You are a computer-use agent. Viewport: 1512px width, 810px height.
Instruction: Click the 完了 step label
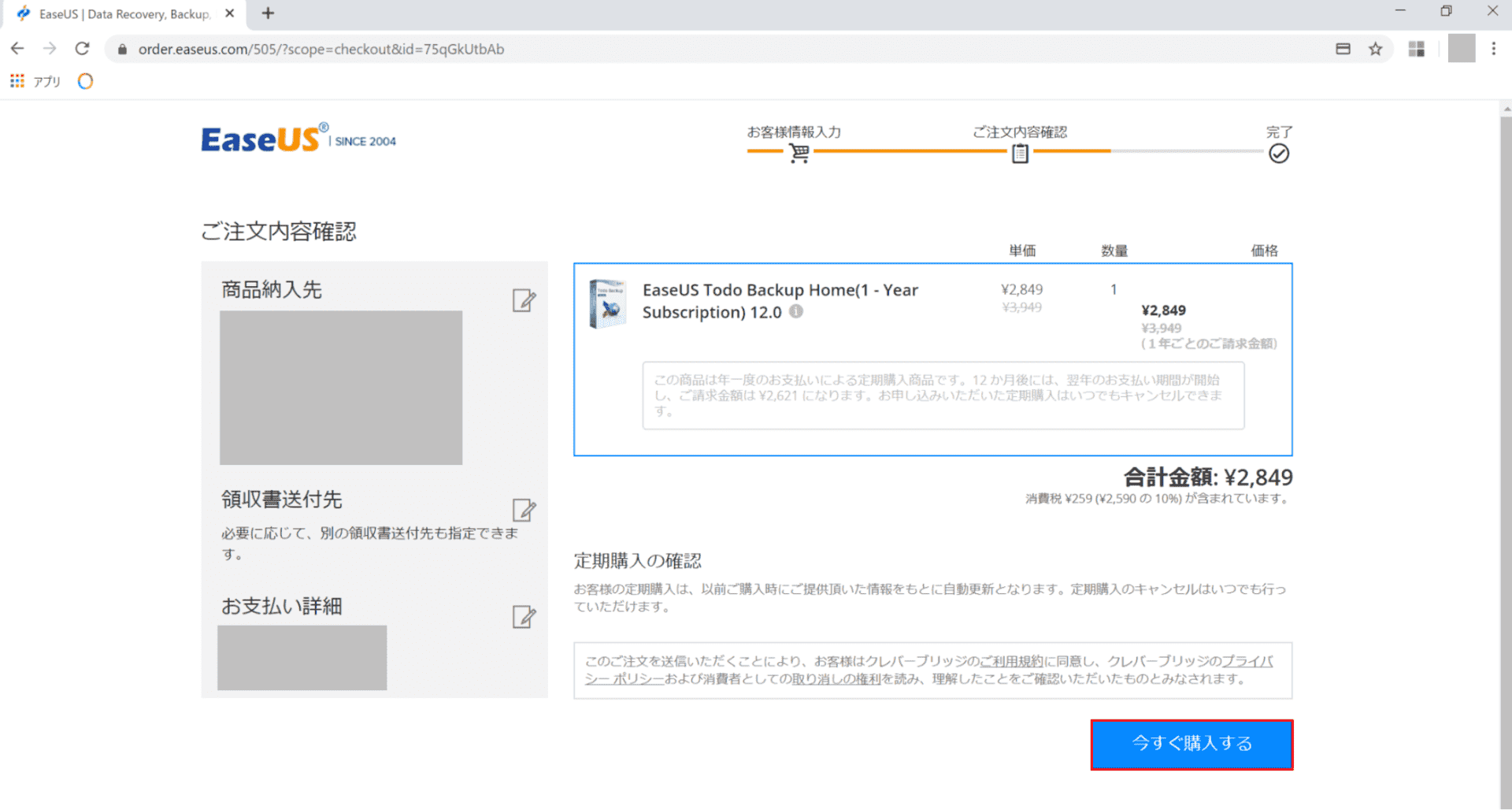click(1279, 132)
